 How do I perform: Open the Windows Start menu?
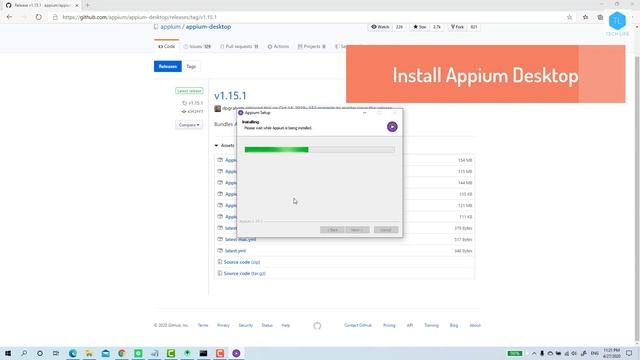coord(8,353)
